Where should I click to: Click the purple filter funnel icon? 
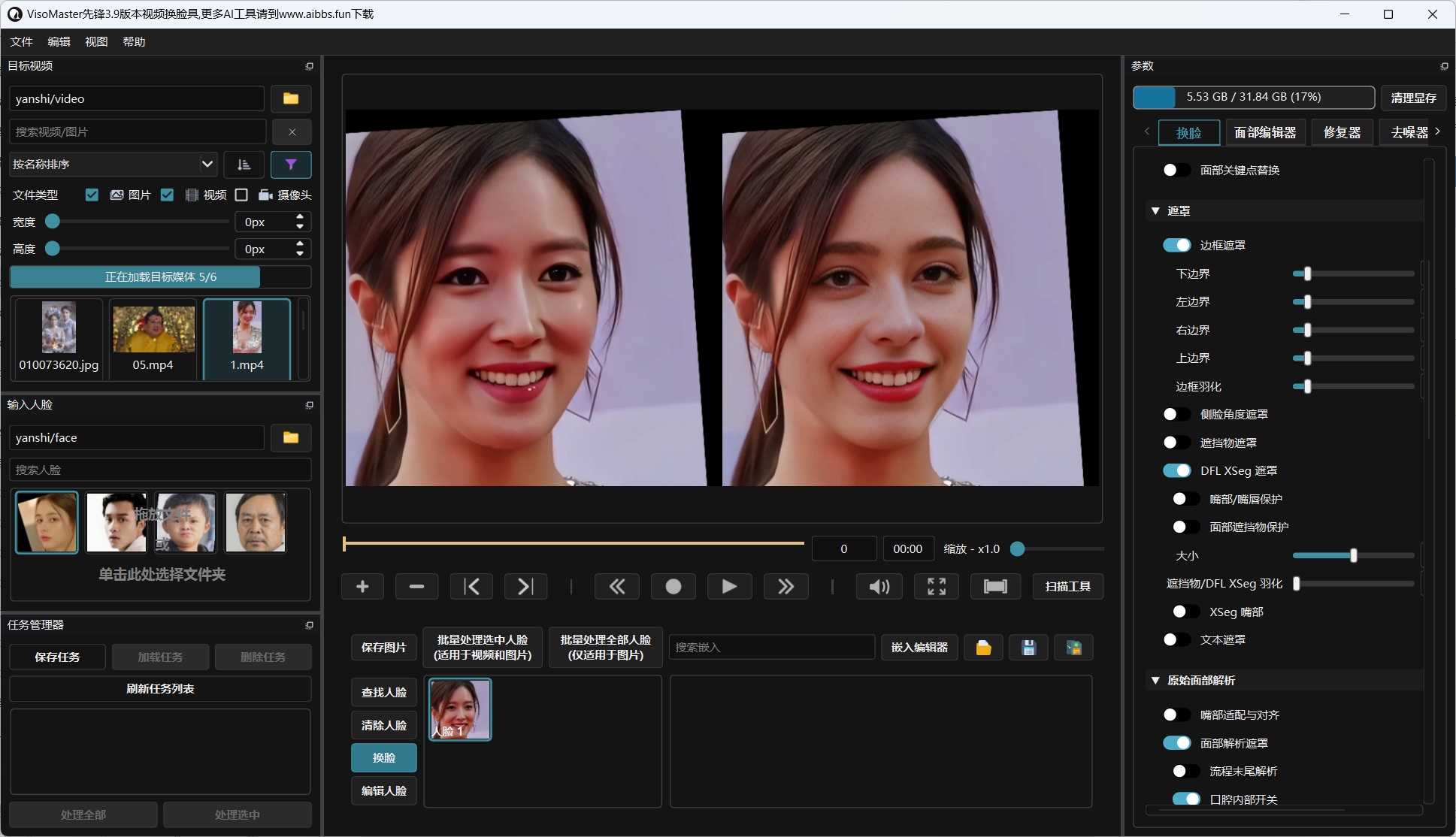(x=291, y=165)
